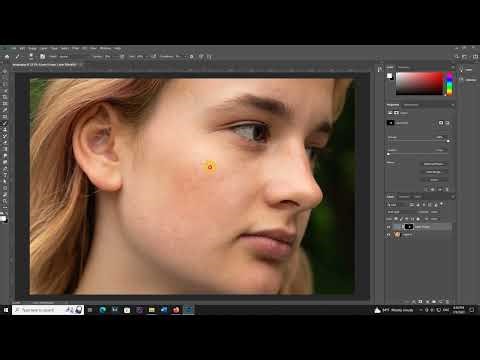
Task: Select the Eraser tool
Action: coord(5,142)
